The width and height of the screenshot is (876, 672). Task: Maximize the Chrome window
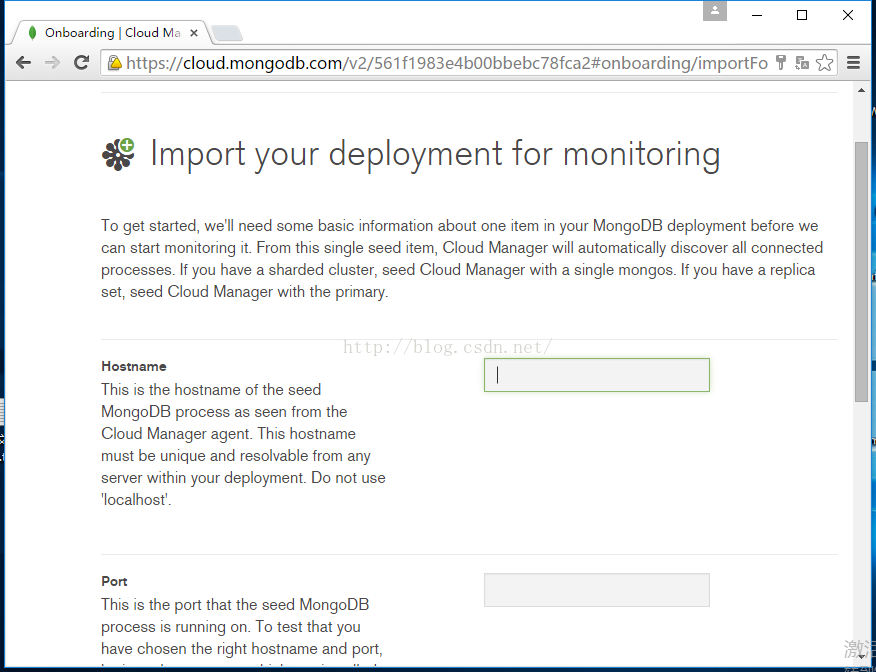[802, 15]
